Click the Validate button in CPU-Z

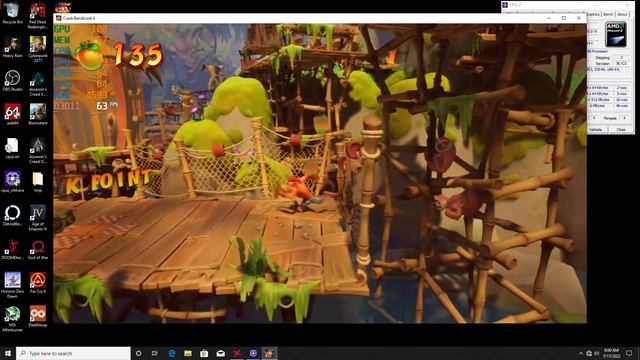(596, 129)
